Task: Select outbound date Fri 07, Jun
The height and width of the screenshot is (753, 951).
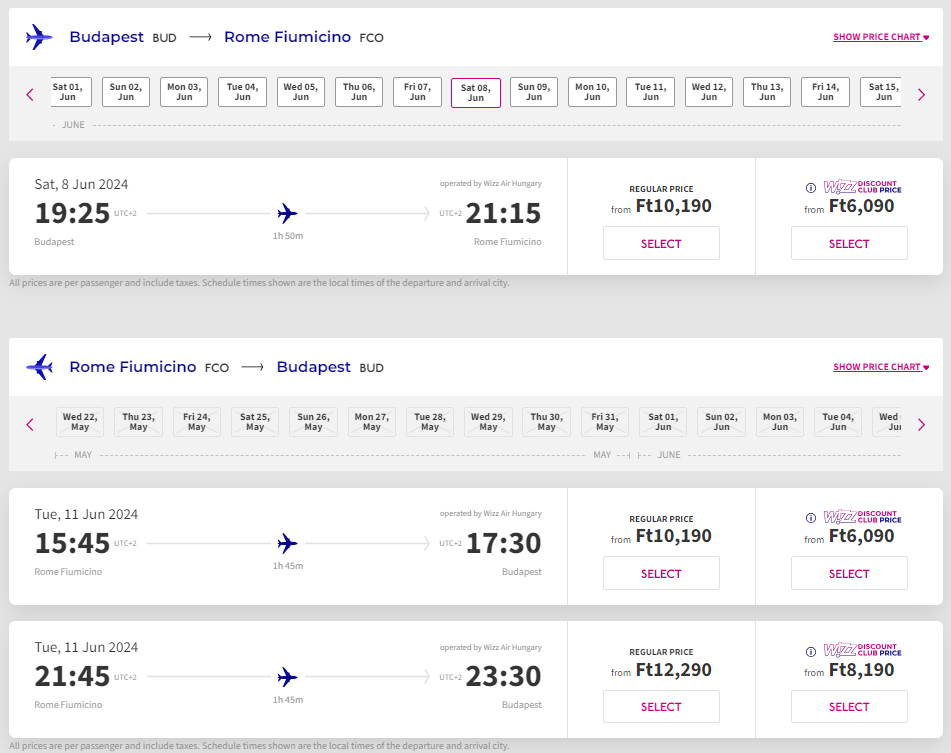Action: coord(417,92)
